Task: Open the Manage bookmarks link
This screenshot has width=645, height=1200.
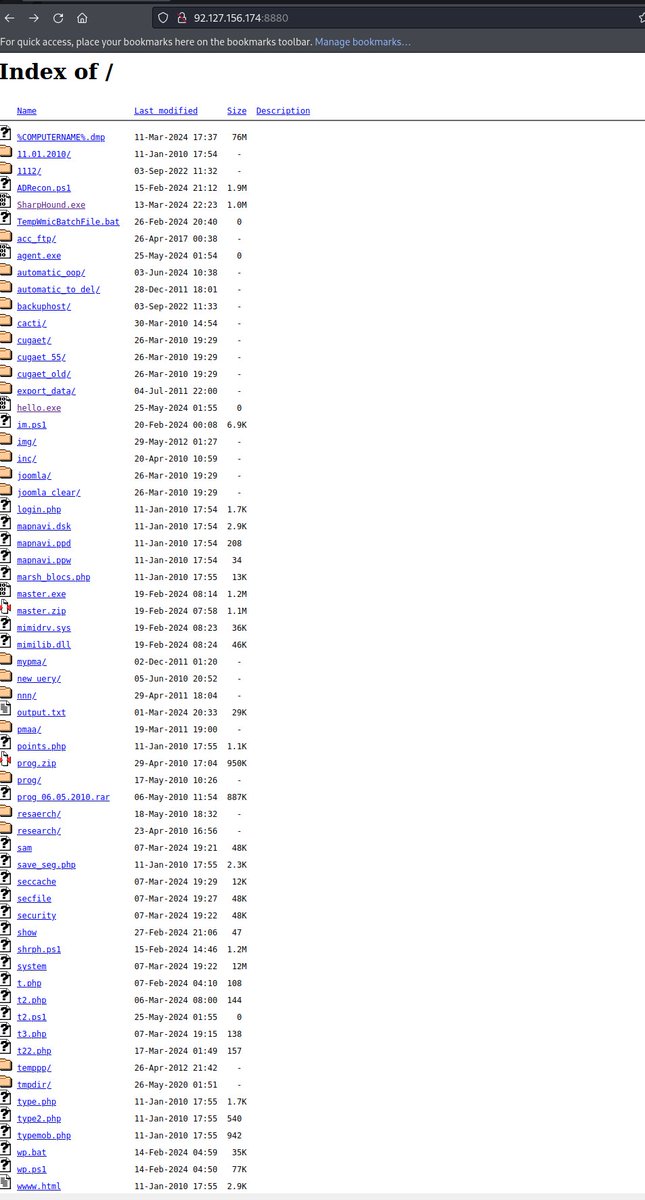Action: (x=363, y=42)
